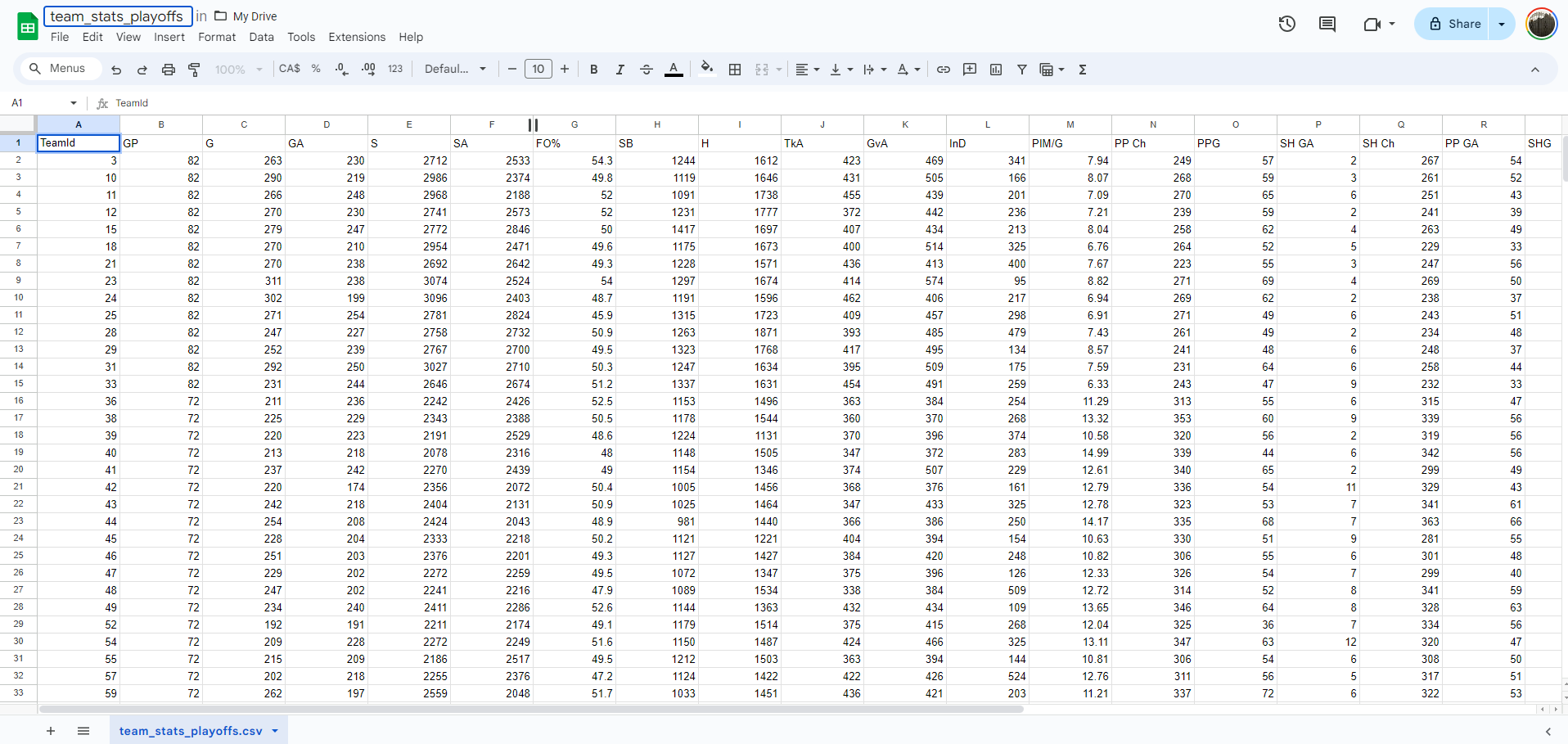Open the fill color picker
Screen dimensions: 1568x744
(x=707, y=70)
